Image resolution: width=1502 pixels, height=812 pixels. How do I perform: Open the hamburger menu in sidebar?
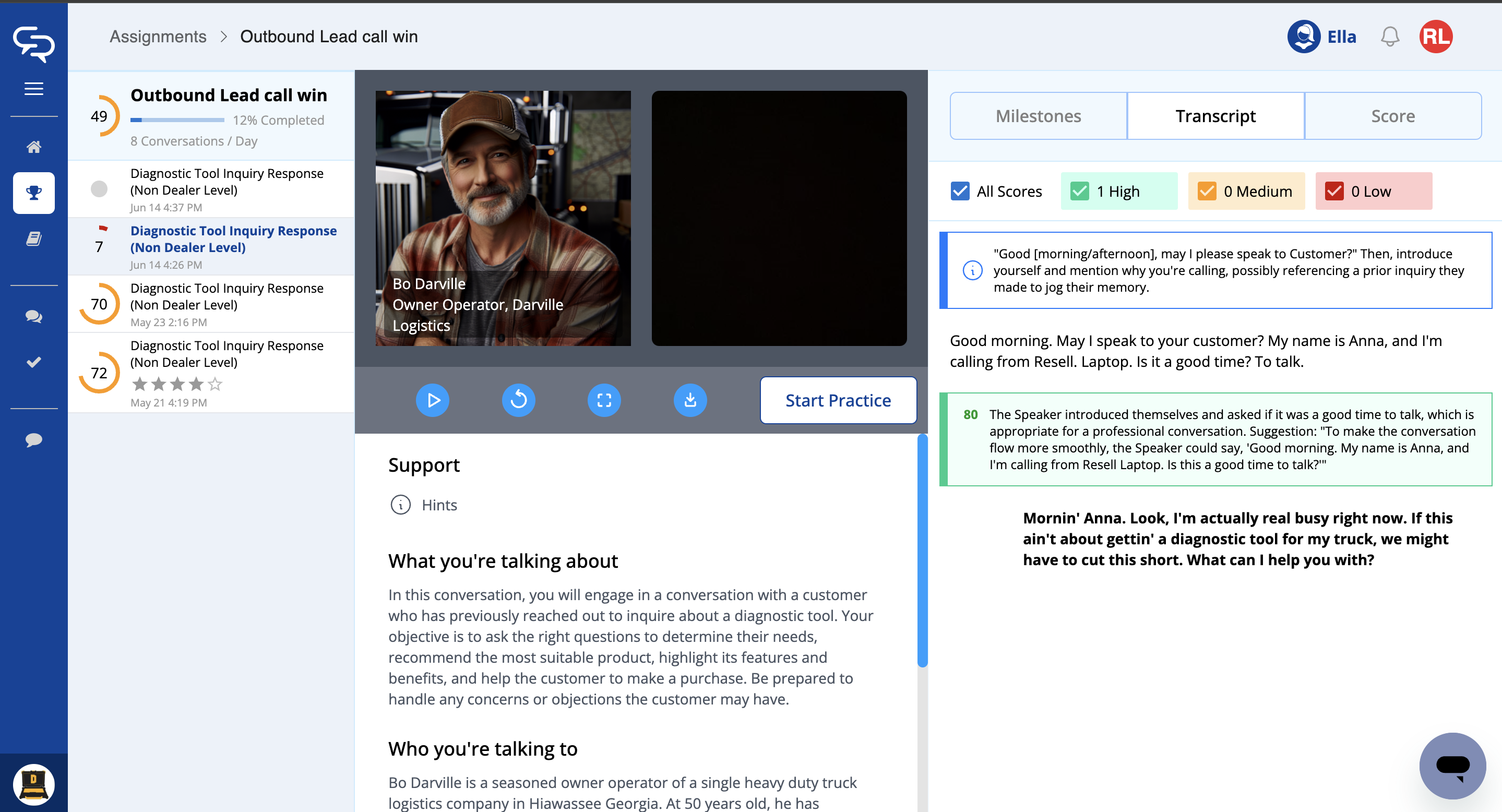coord(34,89)
